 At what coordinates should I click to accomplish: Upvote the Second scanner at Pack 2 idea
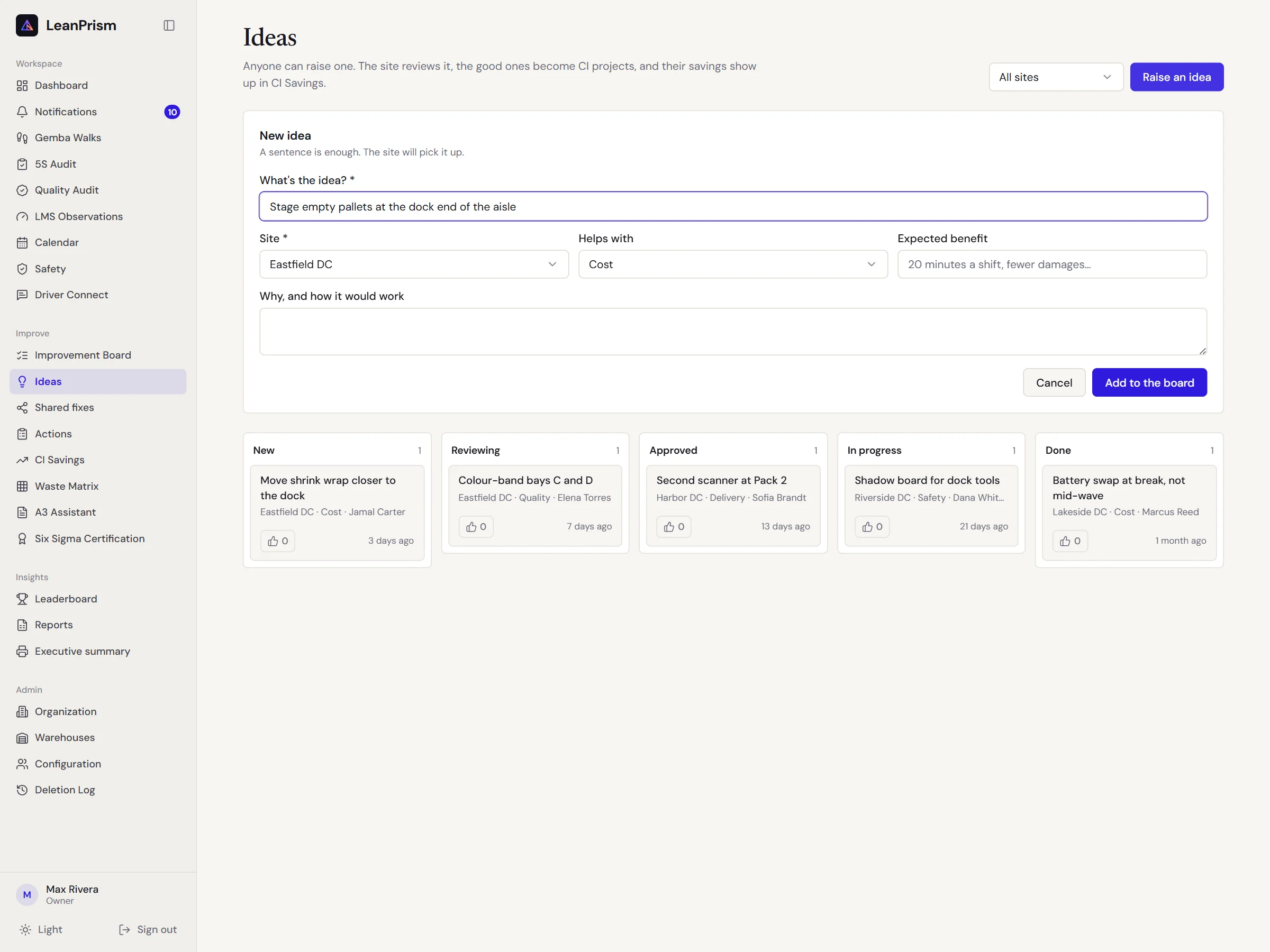pyautogui.click(x=674, y=526)
